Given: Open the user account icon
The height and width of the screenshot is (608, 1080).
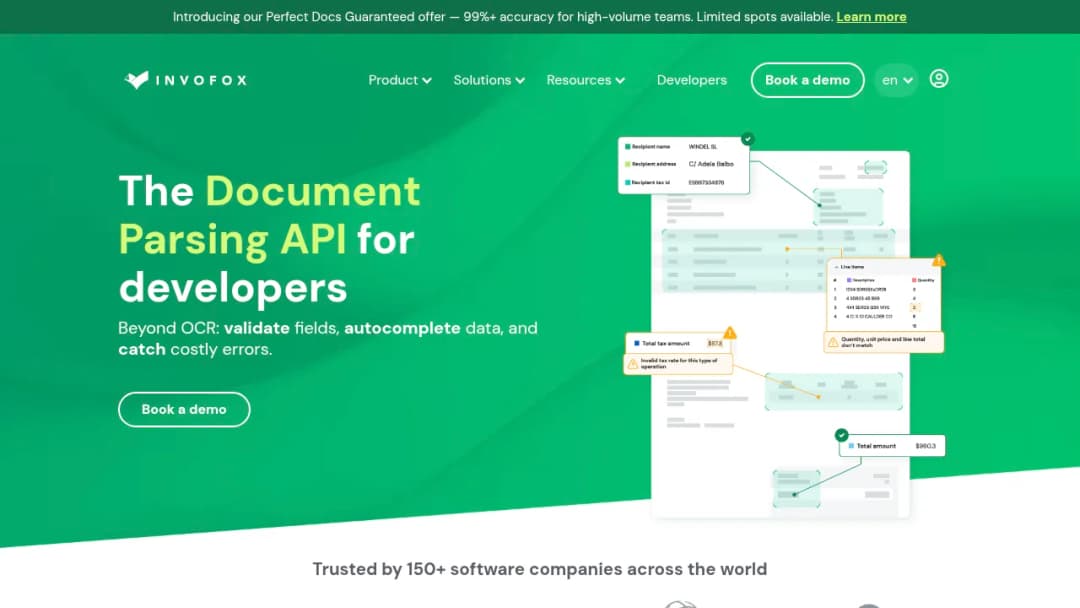Looking at the screenshot, I should click(x=938, y=79).
